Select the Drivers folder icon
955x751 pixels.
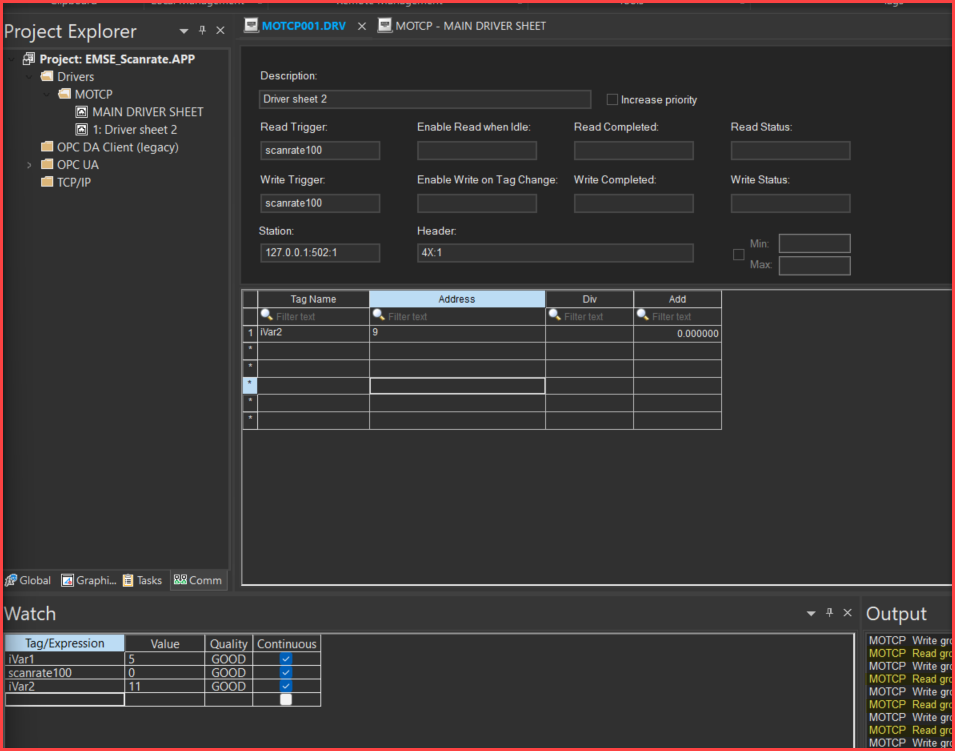coord(47,76)
